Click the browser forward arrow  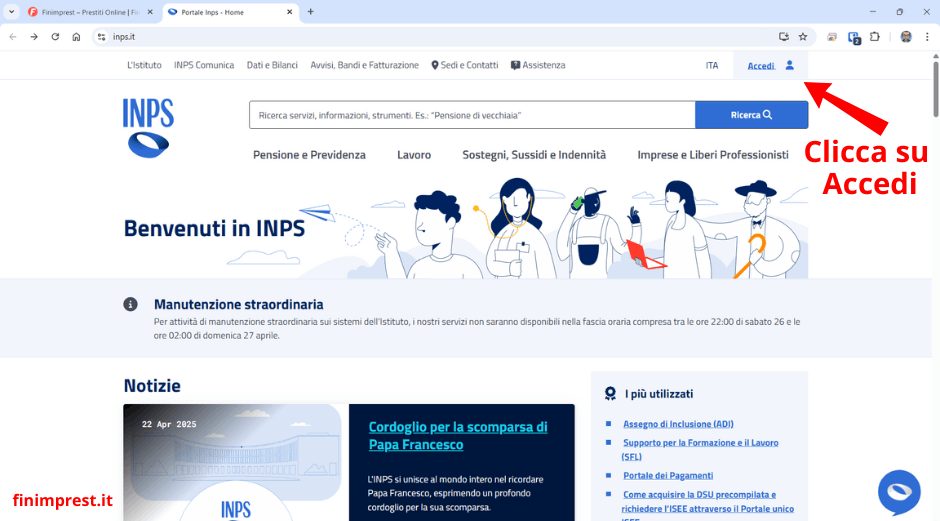pyautogui.click(x=34, y=37)
